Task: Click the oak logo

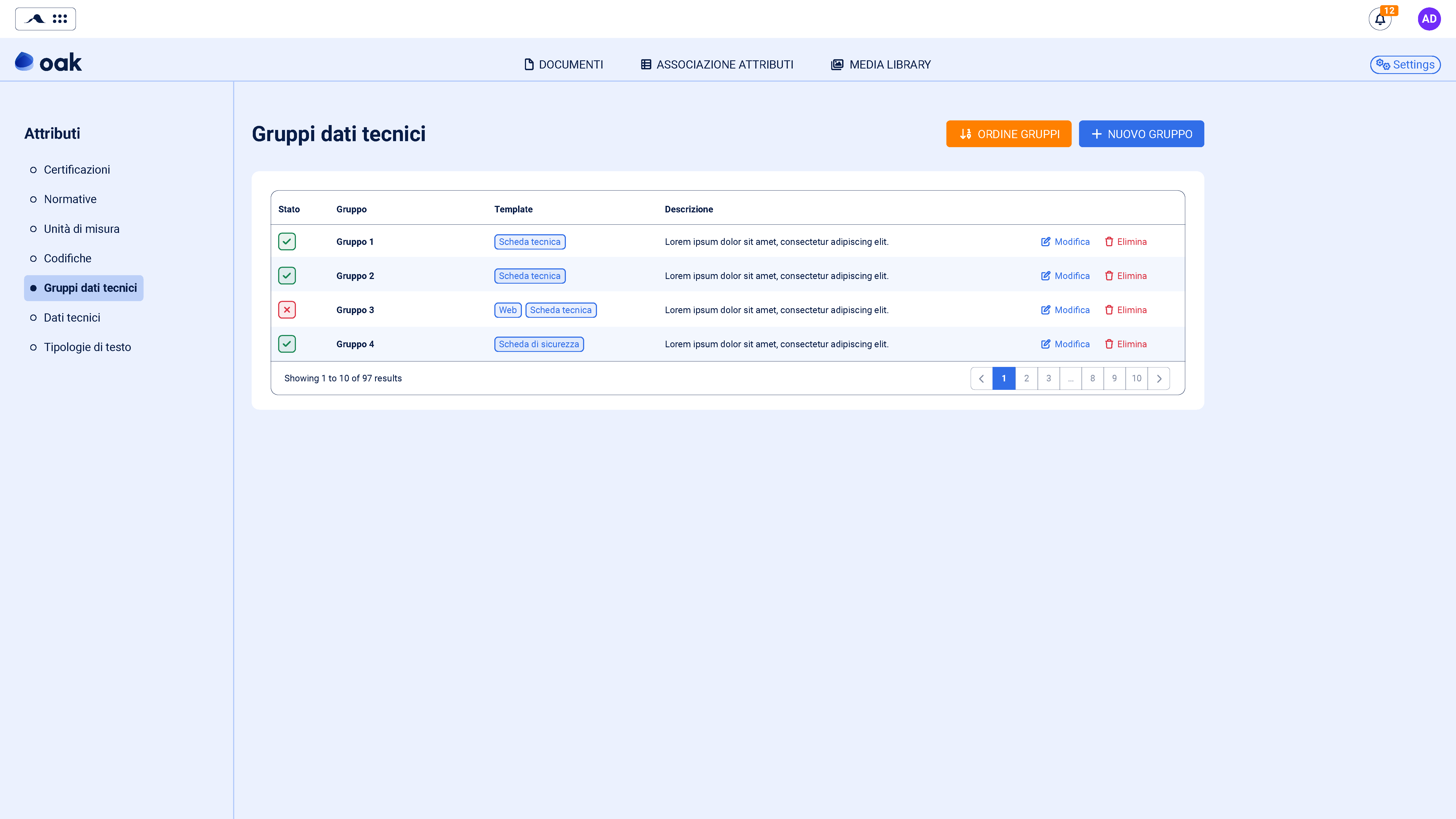Action: tap(48, 62)
